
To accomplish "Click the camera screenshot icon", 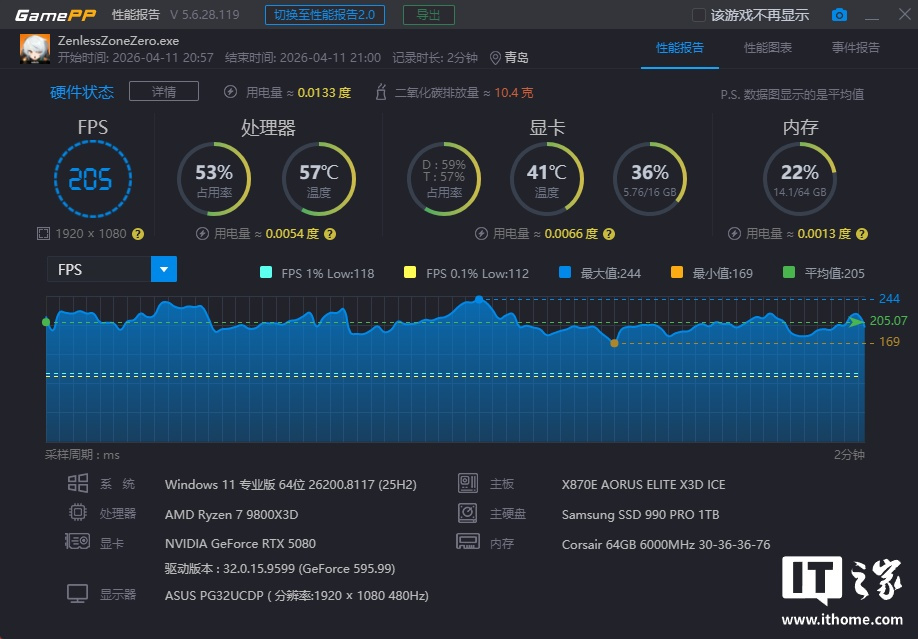I will point(839,15).
